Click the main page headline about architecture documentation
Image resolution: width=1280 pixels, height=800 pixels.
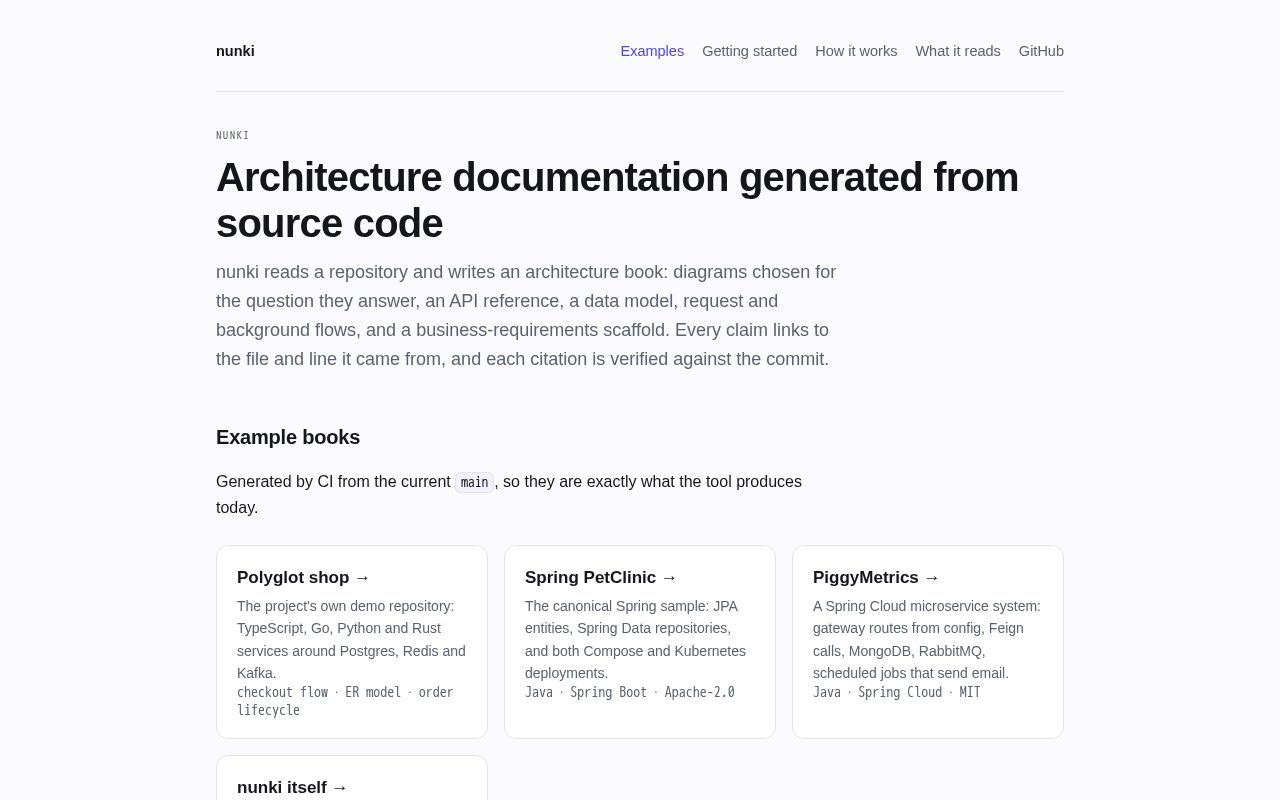pyautogui.click(x=617, y=200)
